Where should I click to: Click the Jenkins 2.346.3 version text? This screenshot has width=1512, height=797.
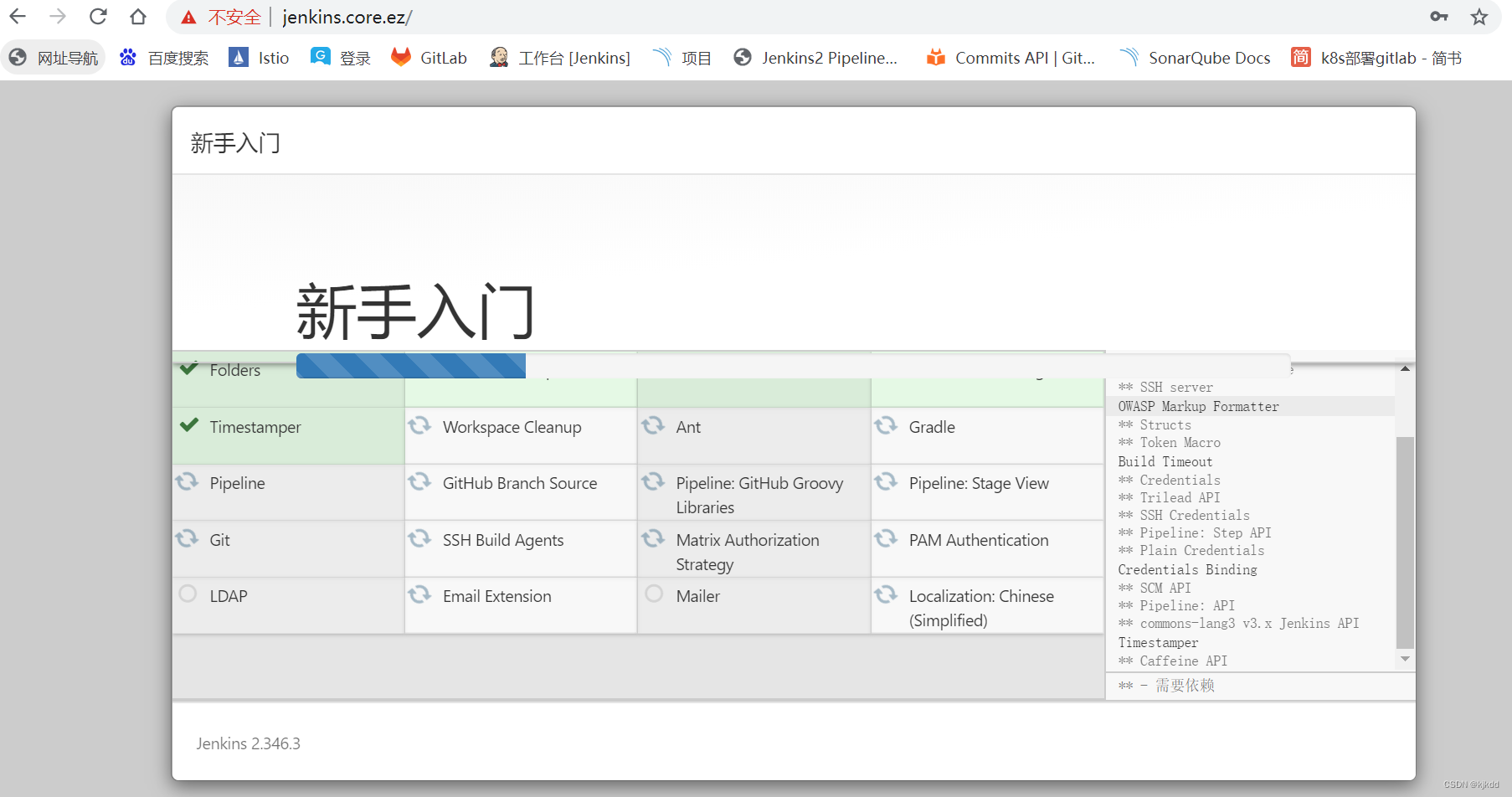click(x=249, y=743)
